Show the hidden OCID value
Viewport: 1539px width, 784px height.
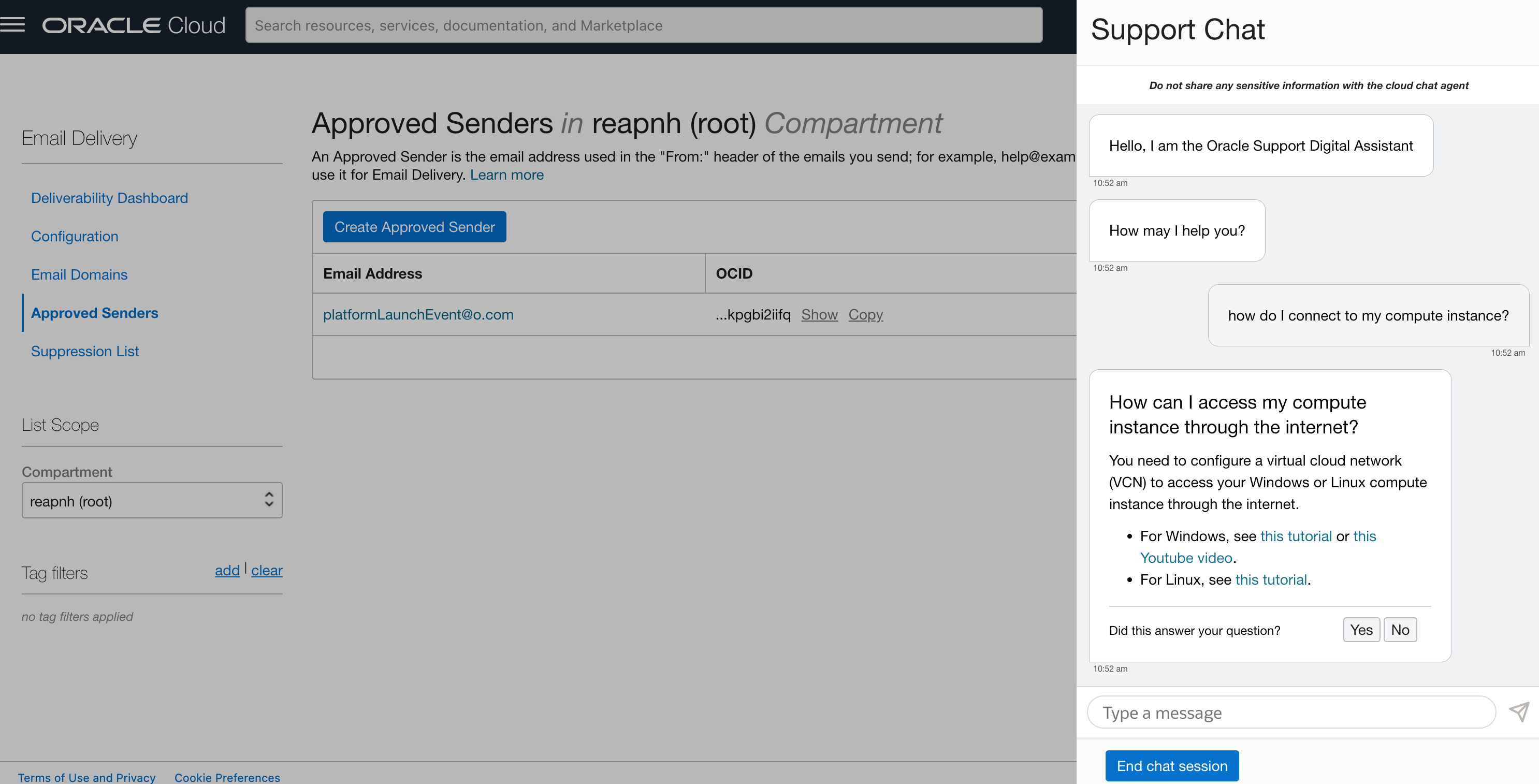[819, 314]
